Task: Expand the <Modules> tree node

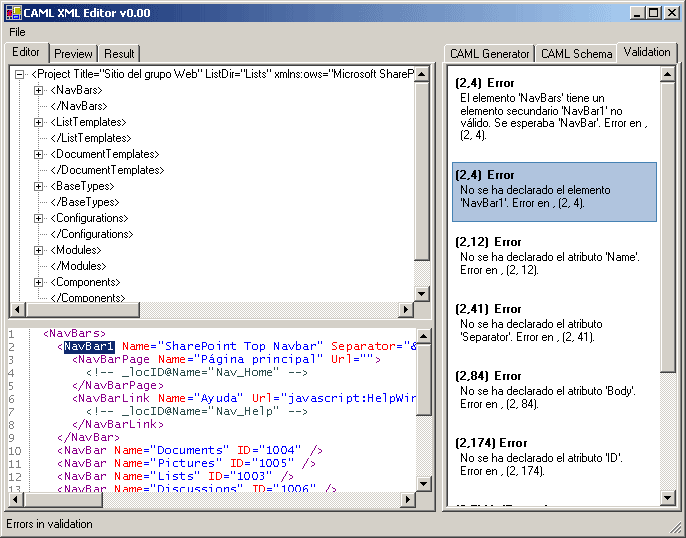Action: [38, 250]
